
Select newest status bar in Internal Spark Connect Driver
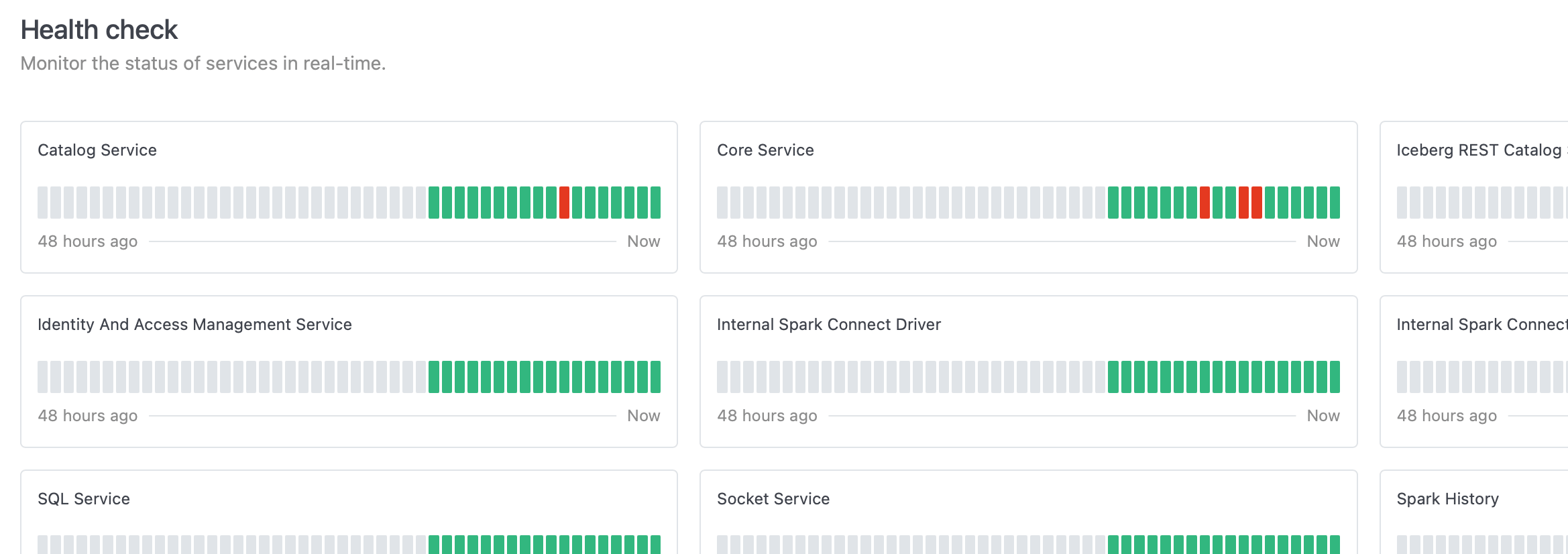(x=1335, y=377)
